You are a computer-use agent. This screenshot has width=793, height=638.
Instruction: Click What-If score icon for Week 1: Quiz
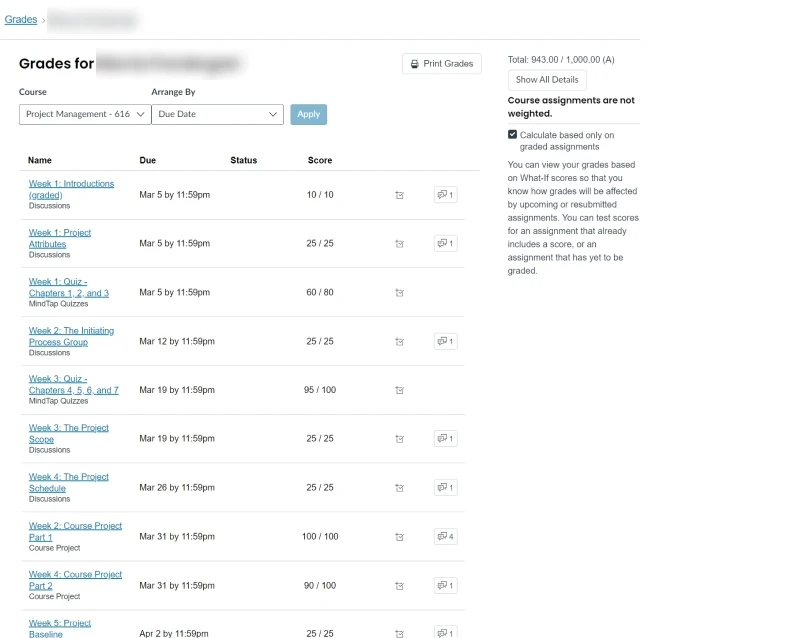[399, 293]
